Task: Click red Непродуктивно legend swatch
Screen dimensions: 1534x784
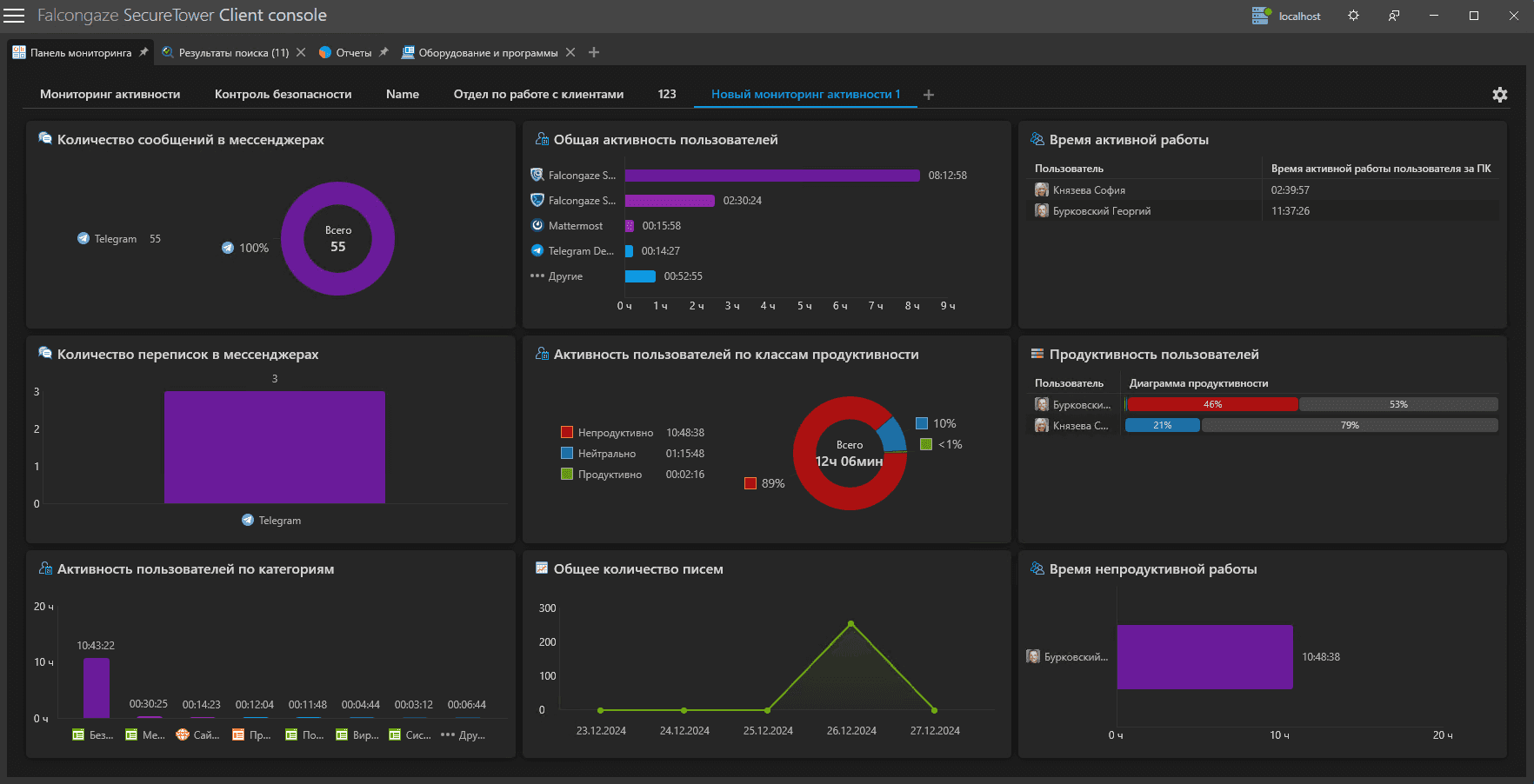Action: pos(567,433)
